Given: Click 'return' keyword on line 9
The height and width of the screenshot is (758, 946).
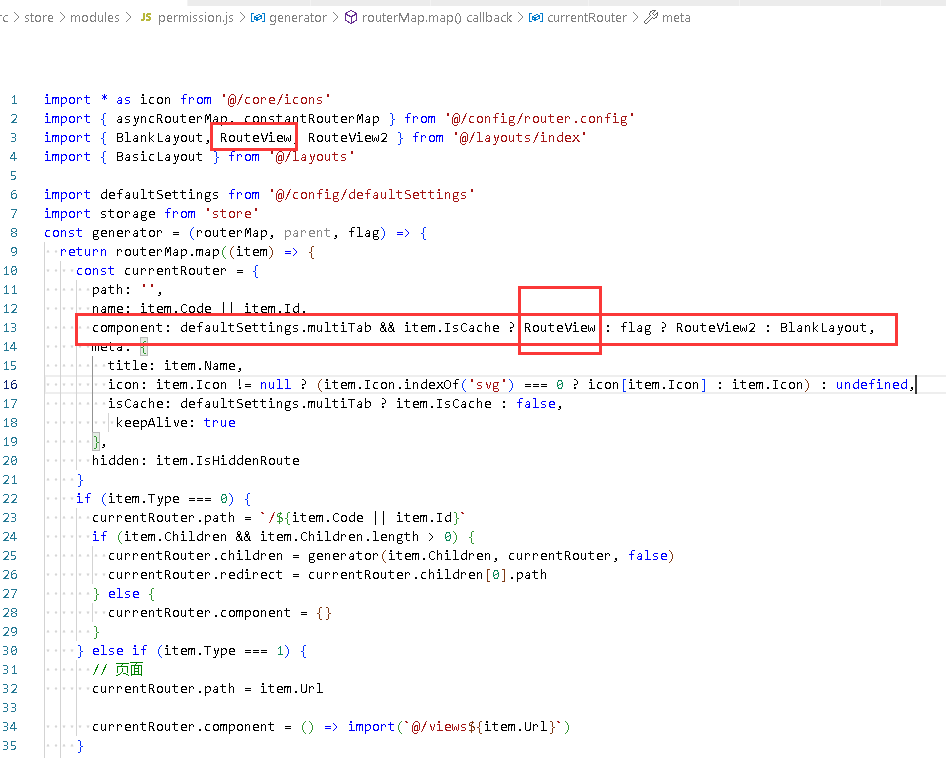Looking at the screenshot, I should pos(83,252).
